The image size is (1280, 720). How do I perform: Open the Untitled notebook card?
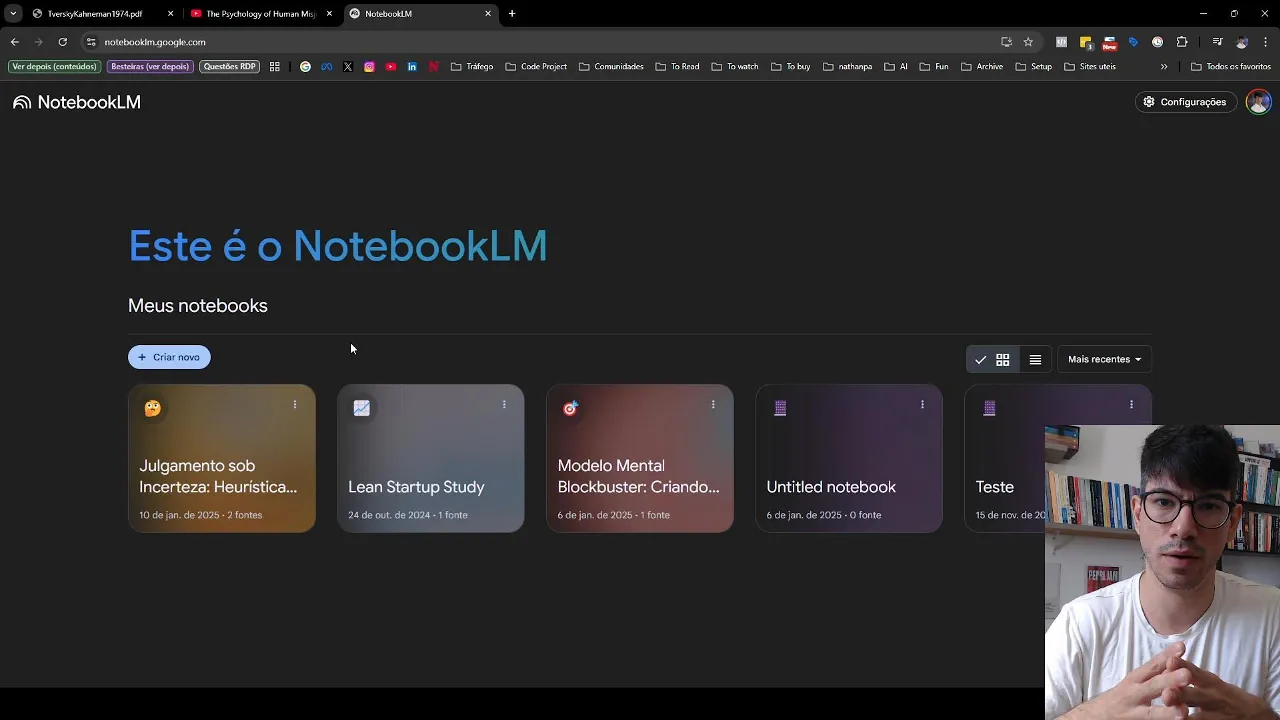[x=848, y=459]
